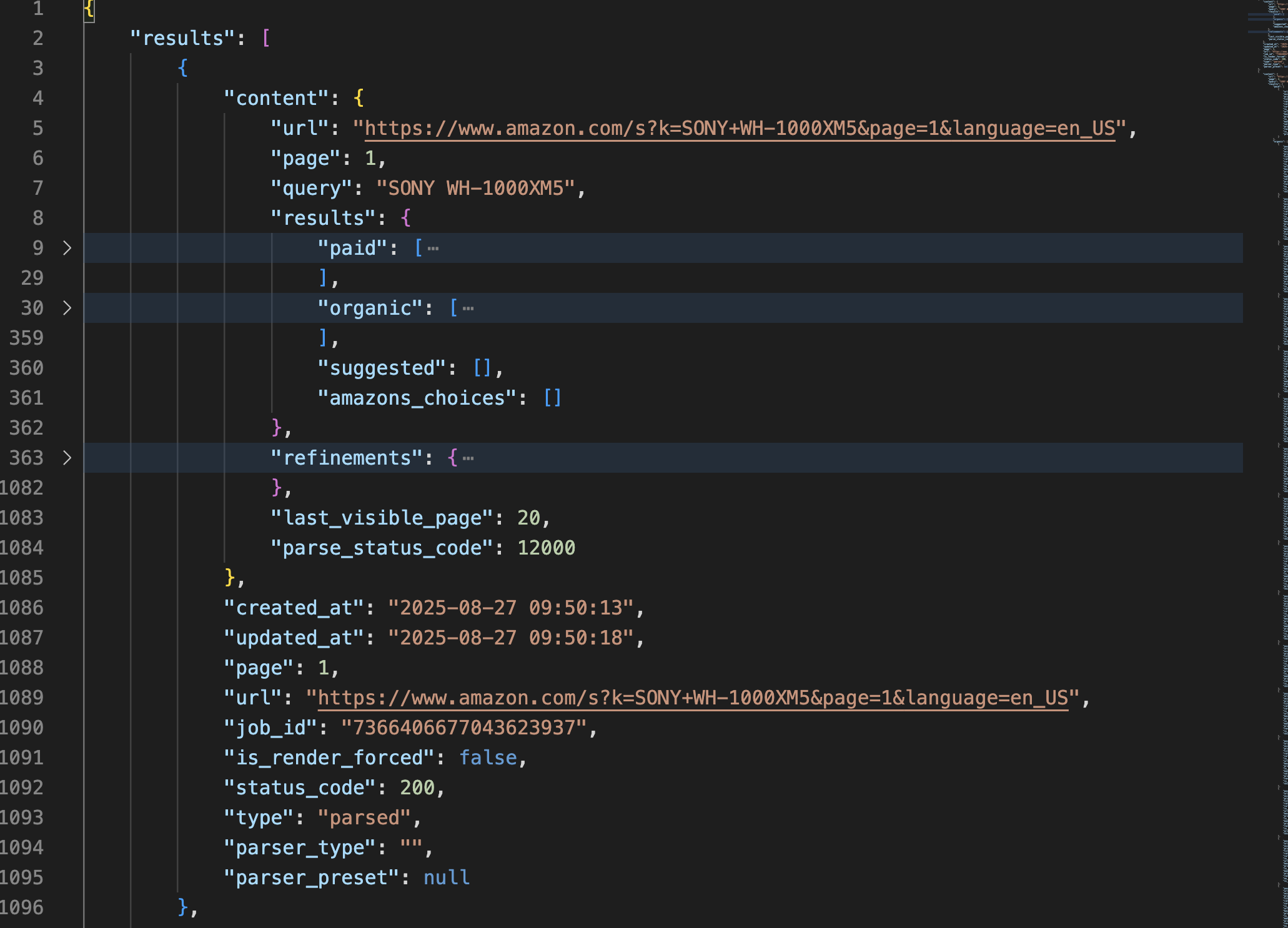The width and height of the screenshot is (1288, 928).
Task: Open the Amazon URL link in content
Action: [740, 129]
